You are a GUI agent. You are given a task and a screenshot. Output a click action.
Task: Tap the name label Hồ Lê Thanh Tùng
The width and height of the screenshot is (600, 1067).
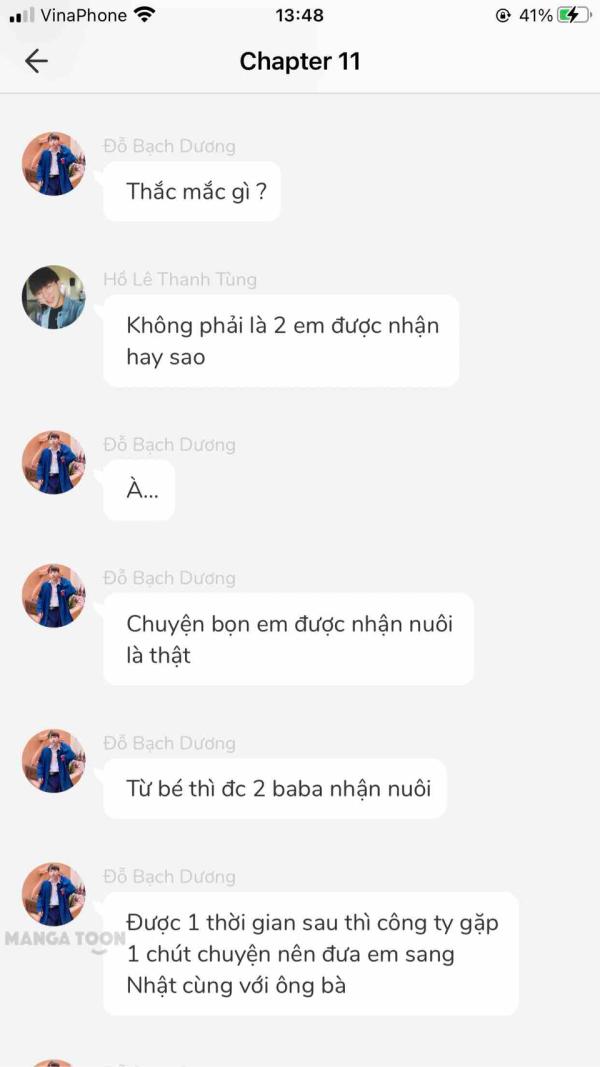[x=180, y=279]
